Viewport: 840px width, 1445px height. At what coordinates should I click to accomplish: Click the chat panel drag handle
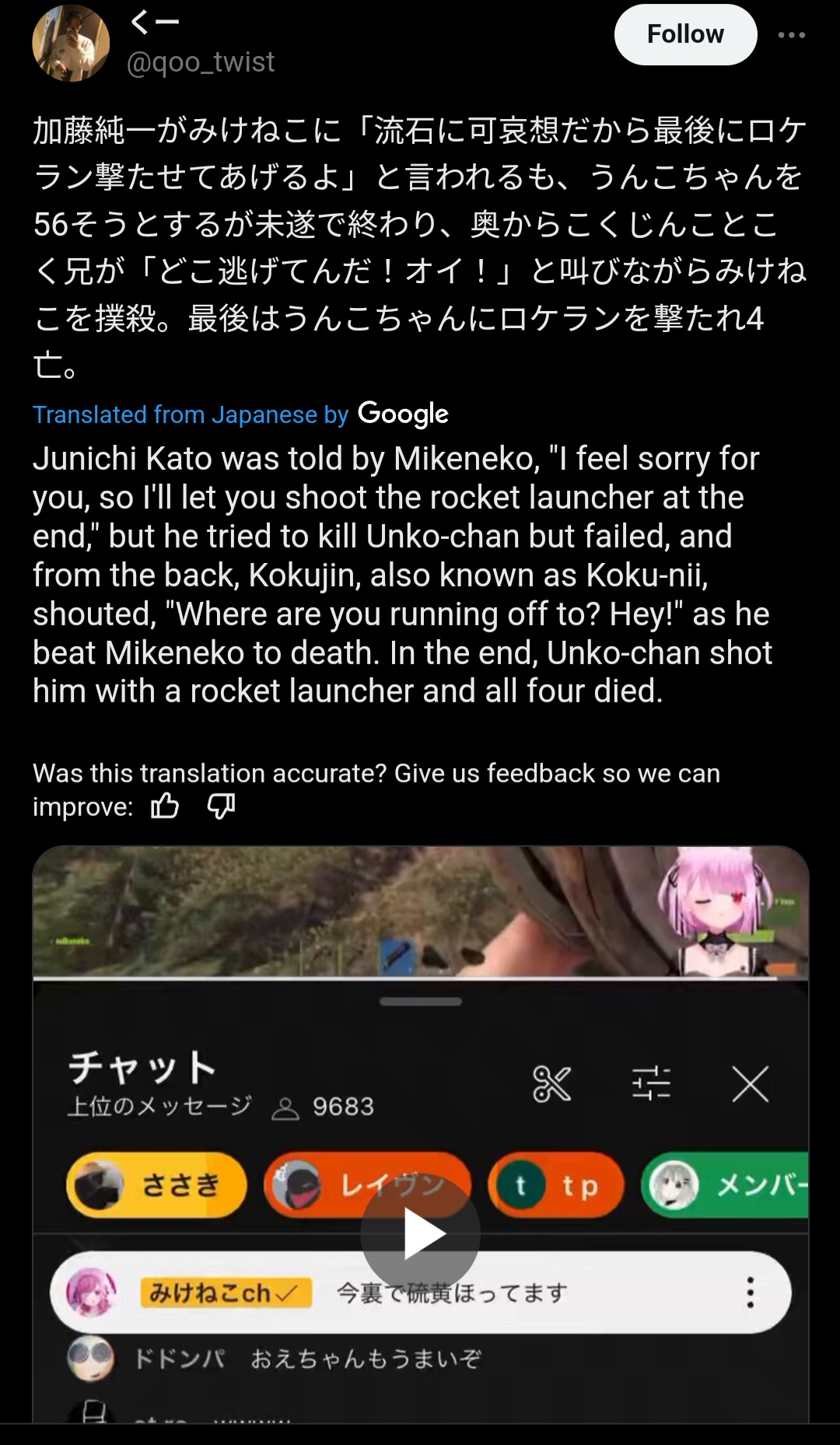tap(421, 1002)
